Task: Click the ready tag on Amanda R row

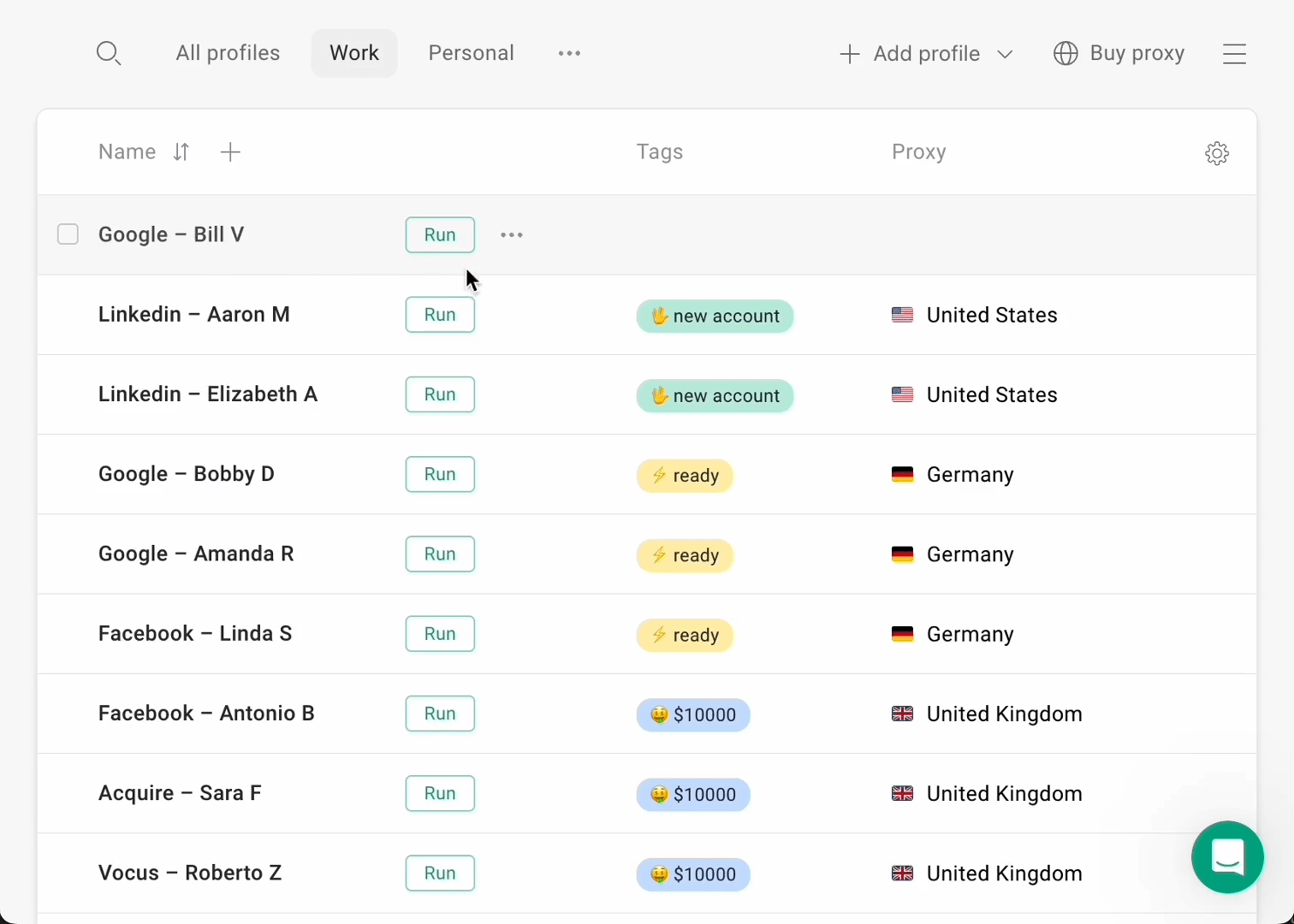Action: 685,555
